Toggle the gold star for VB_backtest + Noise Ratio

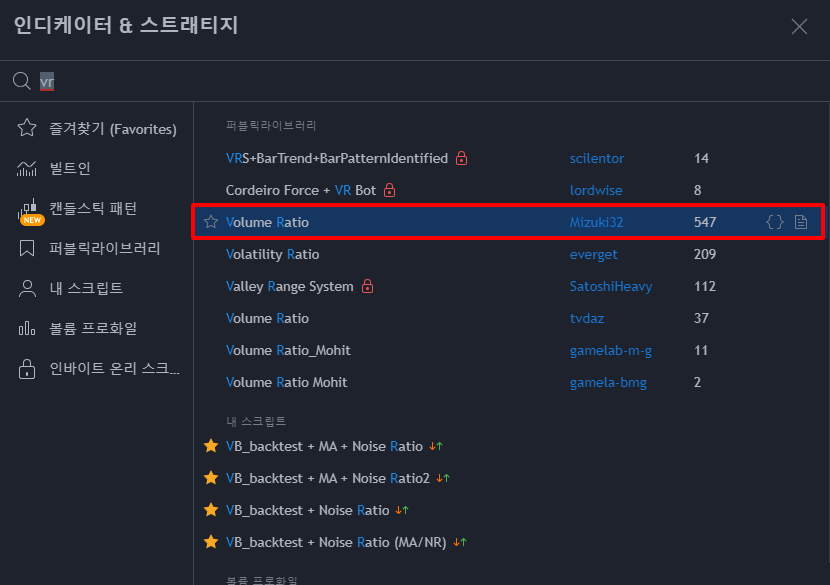[x=211, y=510]
